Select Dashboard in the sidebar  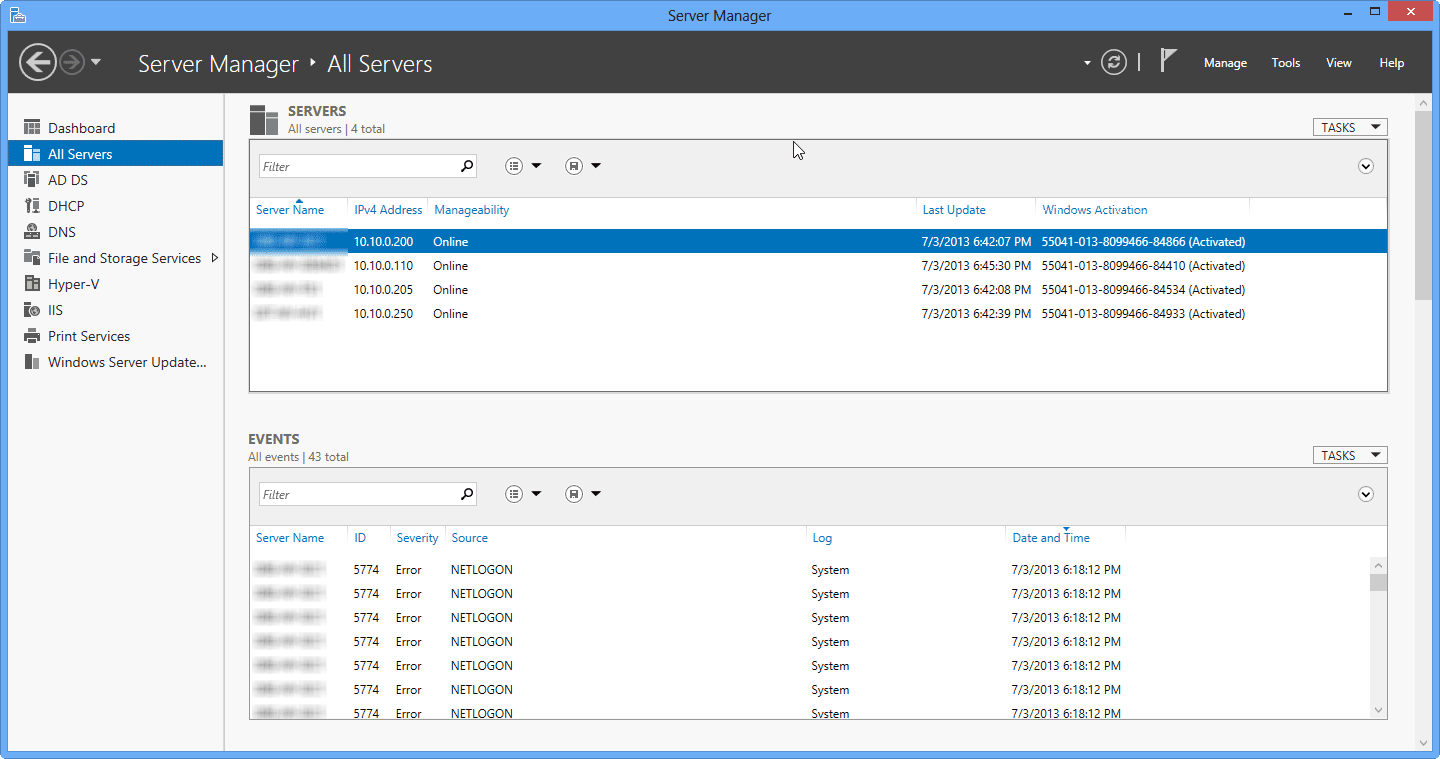pyautogui.click(x=116, y=128)
